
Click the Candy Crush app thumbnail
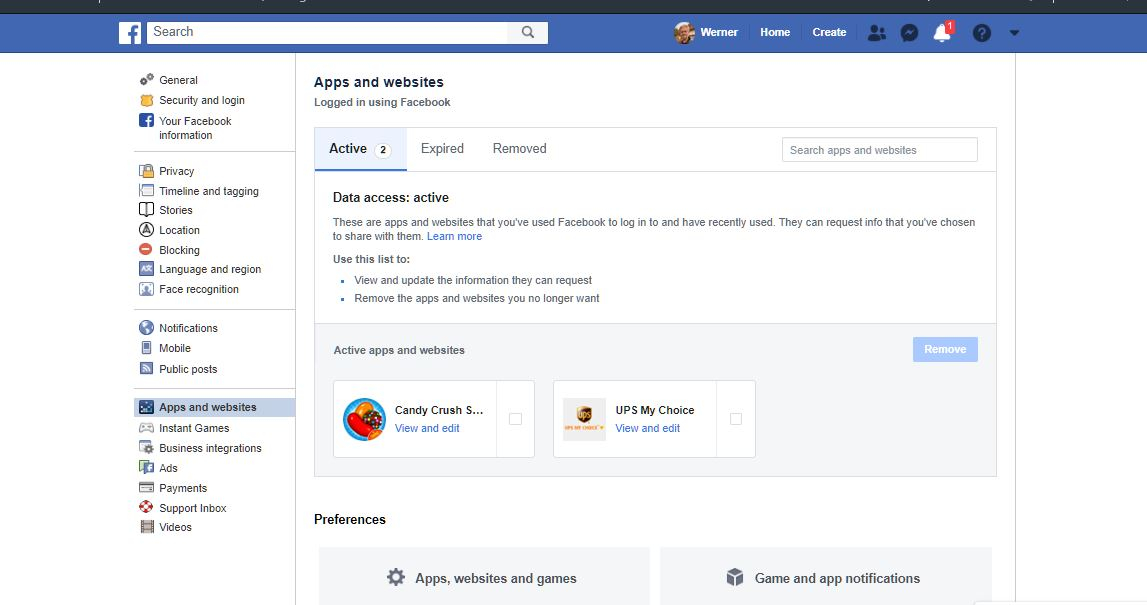[x=364, y=419]
